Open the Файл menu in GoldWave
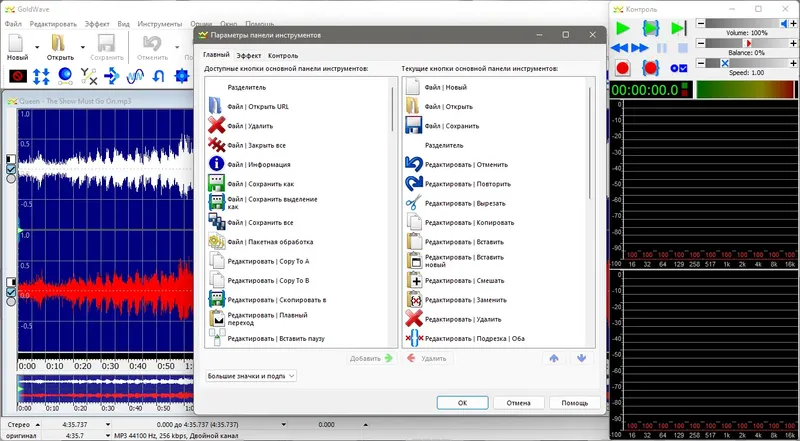The height and width of the screenshot is (441, 800). pyautogui.click(x=13, y=24)
